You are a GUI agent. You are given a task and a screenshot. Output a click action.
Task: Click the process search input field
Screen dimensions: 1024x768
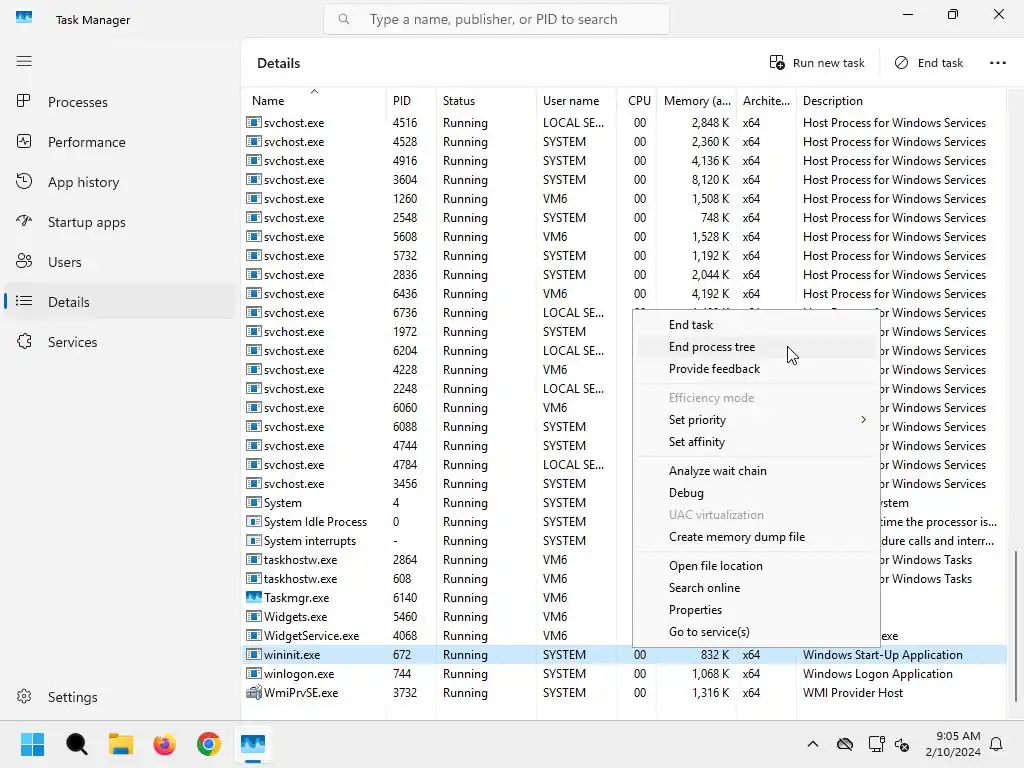click(496, 19)
